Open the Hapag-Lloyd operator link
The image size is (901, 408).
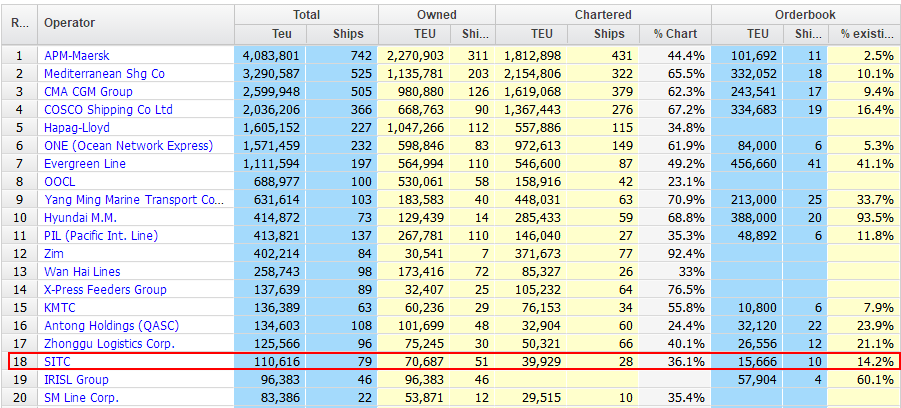point(76,128)
